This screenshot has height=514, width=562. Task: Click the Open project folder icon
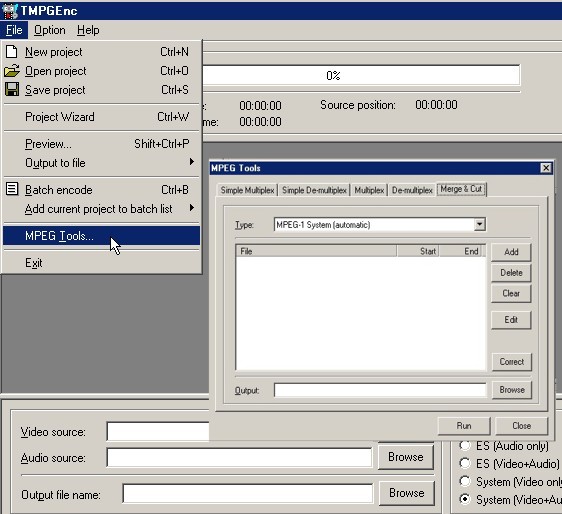(x=11, y=71)
